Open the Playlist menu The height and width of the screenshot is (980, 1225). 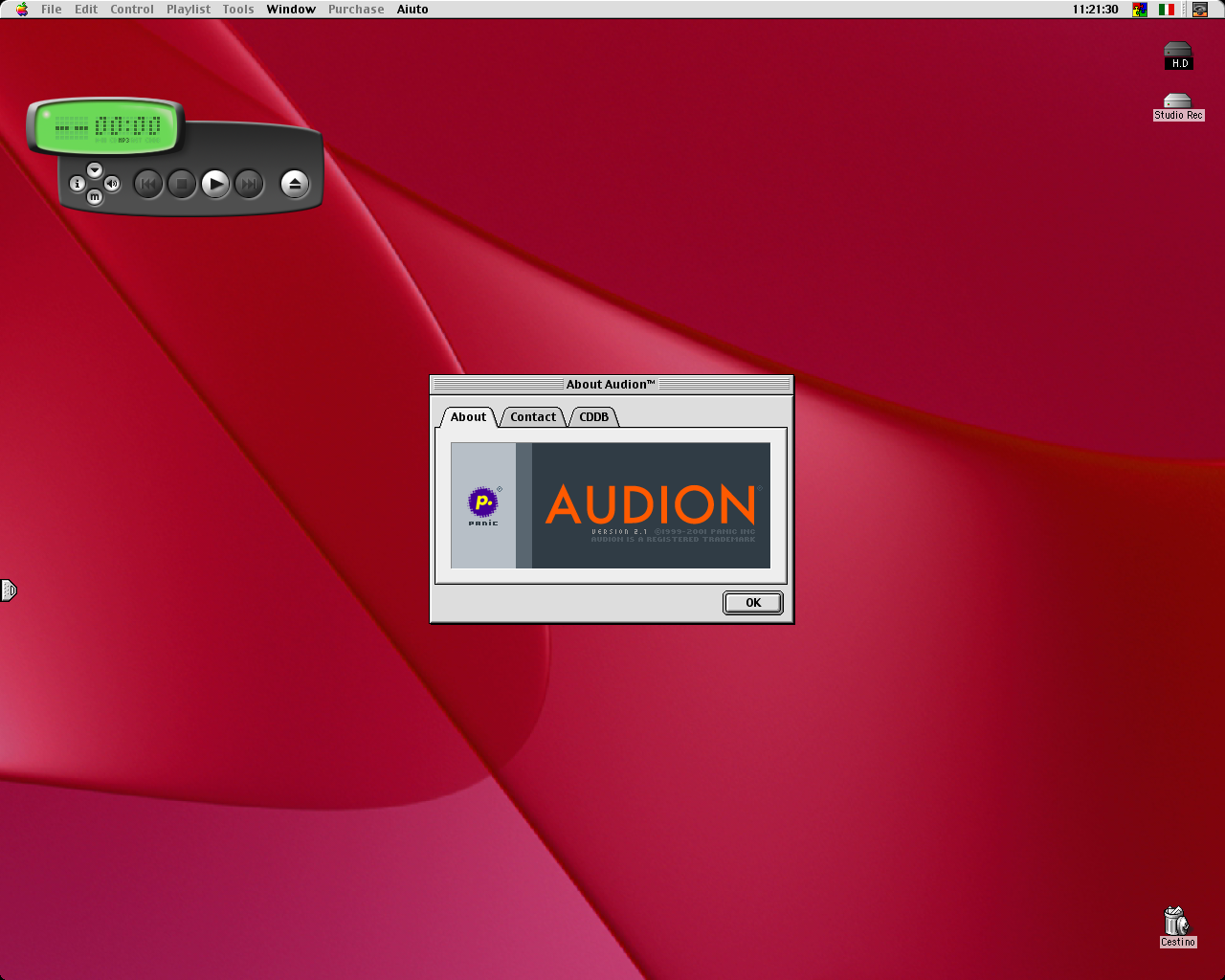click(189, 9)
